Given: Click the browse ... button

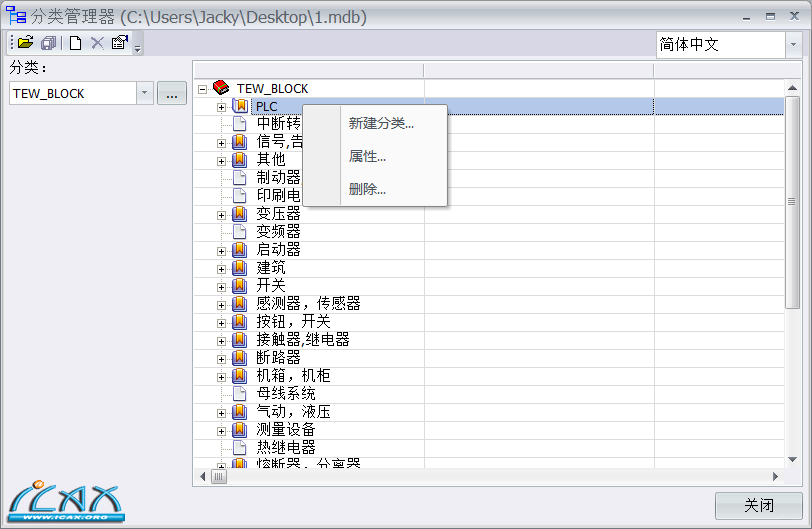Looking at the screenshot, I should [172, 93].
